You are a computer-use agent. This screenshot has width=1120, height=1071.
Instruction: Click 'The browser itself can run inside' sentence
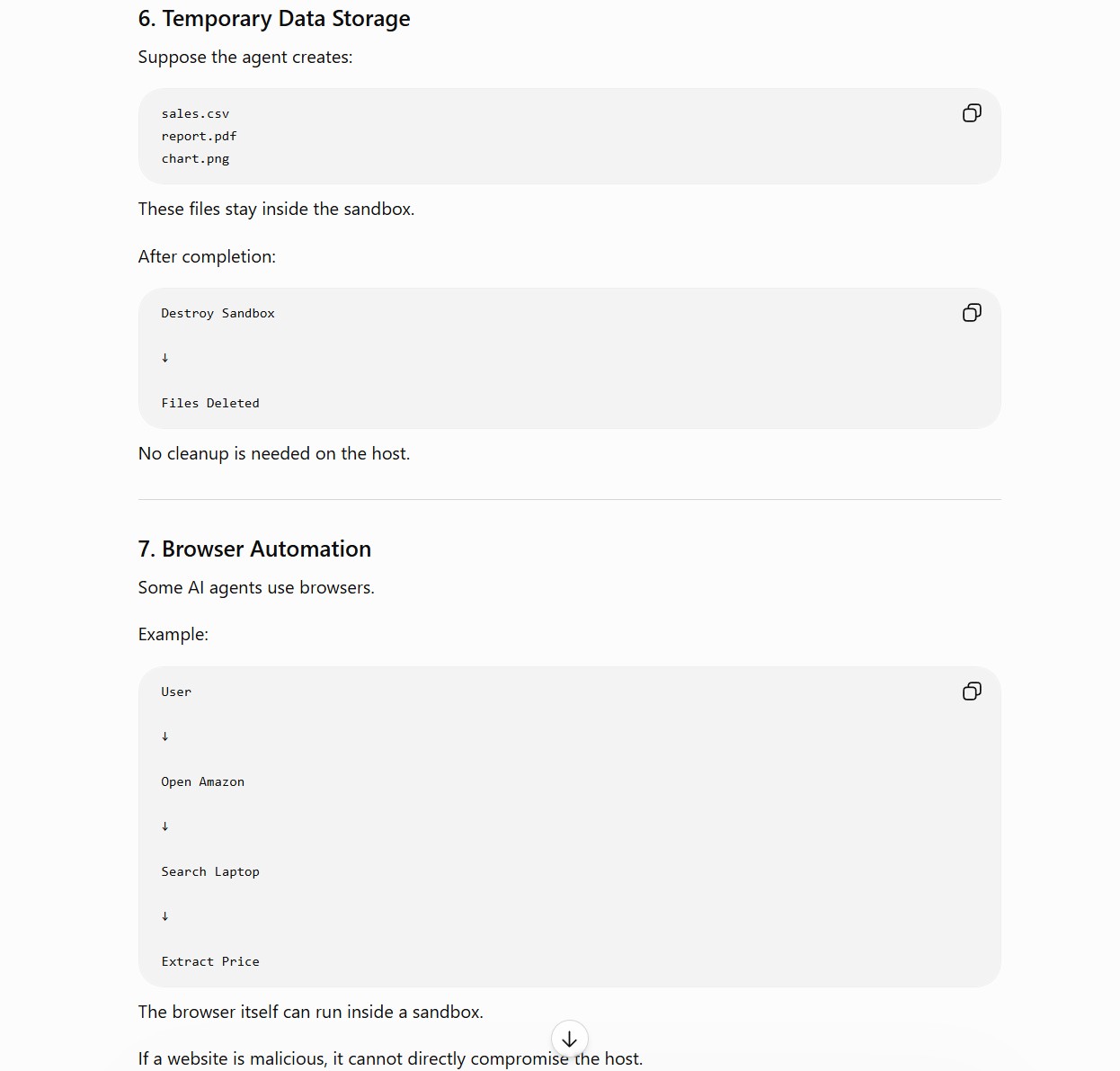(x=310, y=1013)
